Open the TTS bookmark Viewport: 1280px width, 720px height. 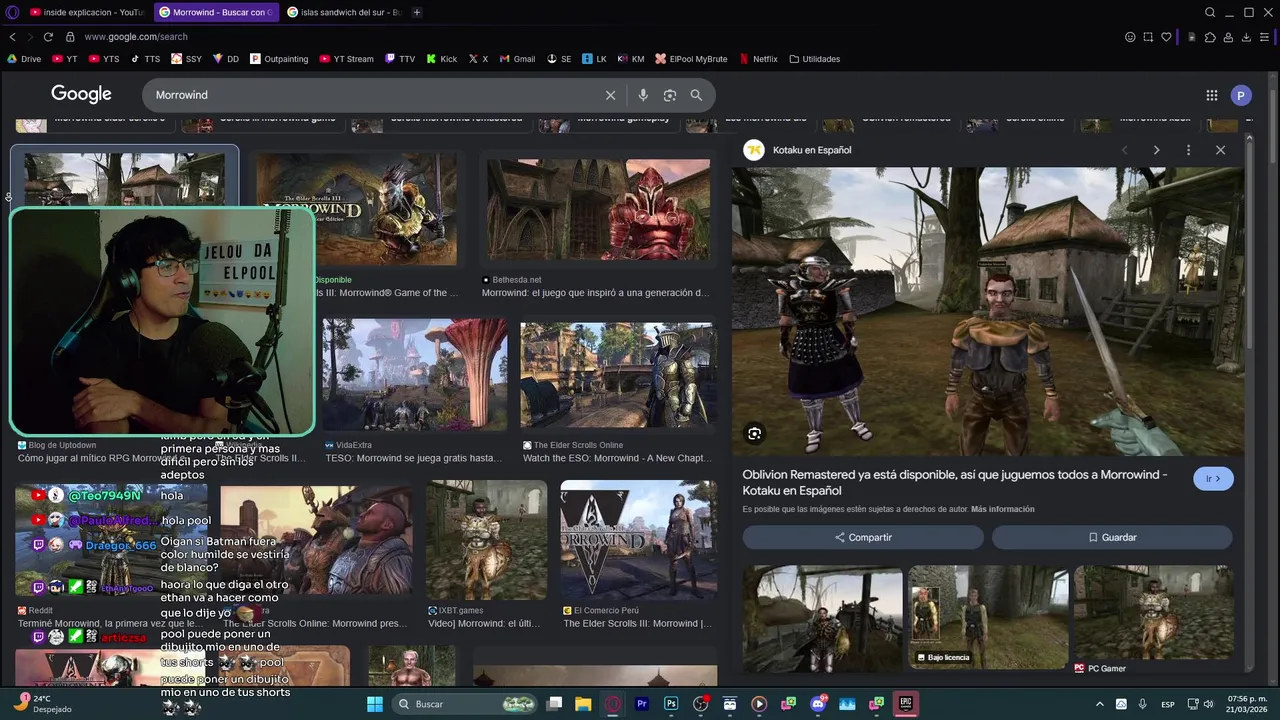coord(145,59)
